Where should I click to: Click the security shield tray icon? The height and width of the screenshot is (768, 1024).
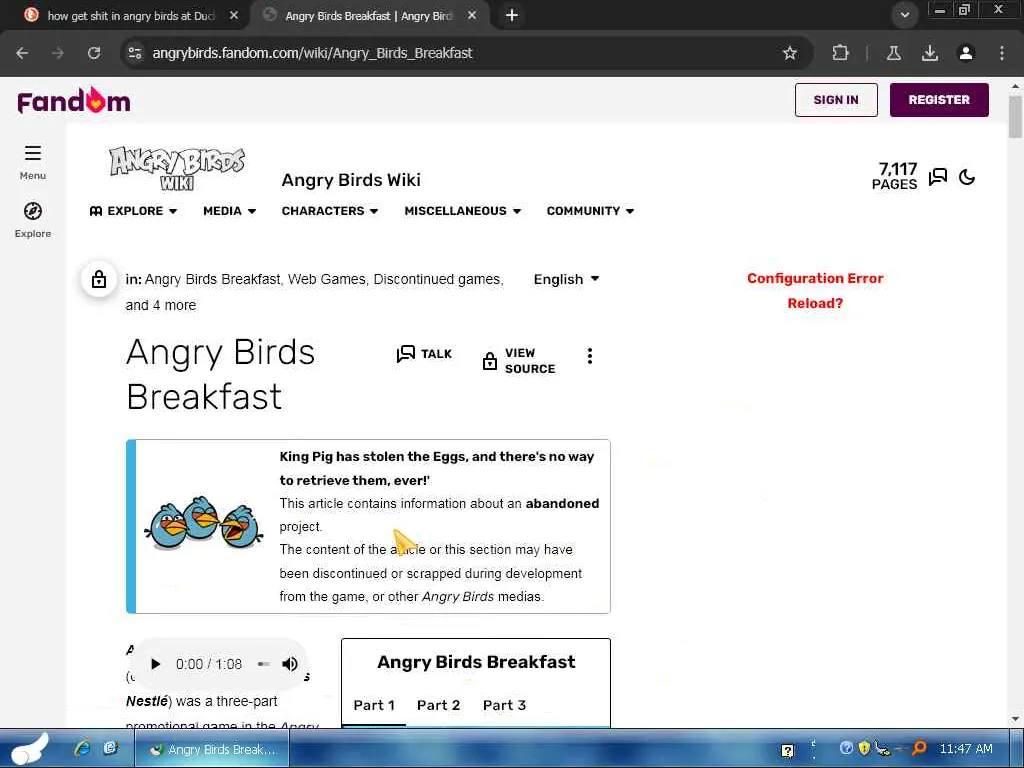pos(864,748)
